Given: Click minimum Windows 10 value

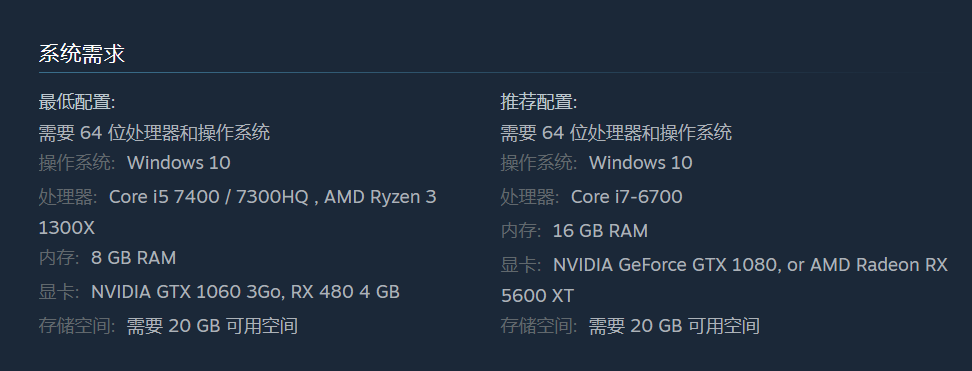Looking at the screenshot, I should 179,163.
